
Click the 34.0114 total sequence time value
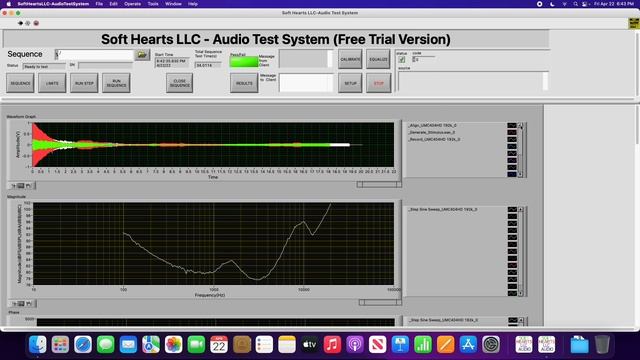[x=204, y=65]
